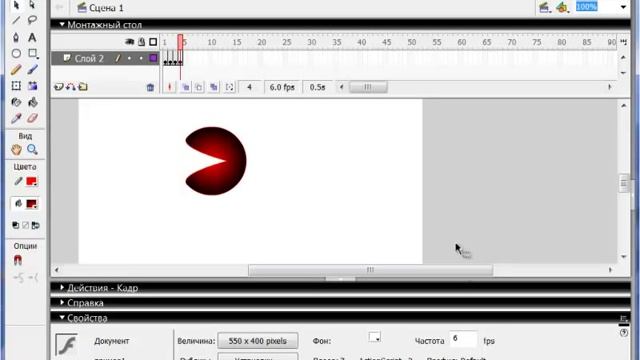Click the 6.0 fps frame rate display

[282, 87]
